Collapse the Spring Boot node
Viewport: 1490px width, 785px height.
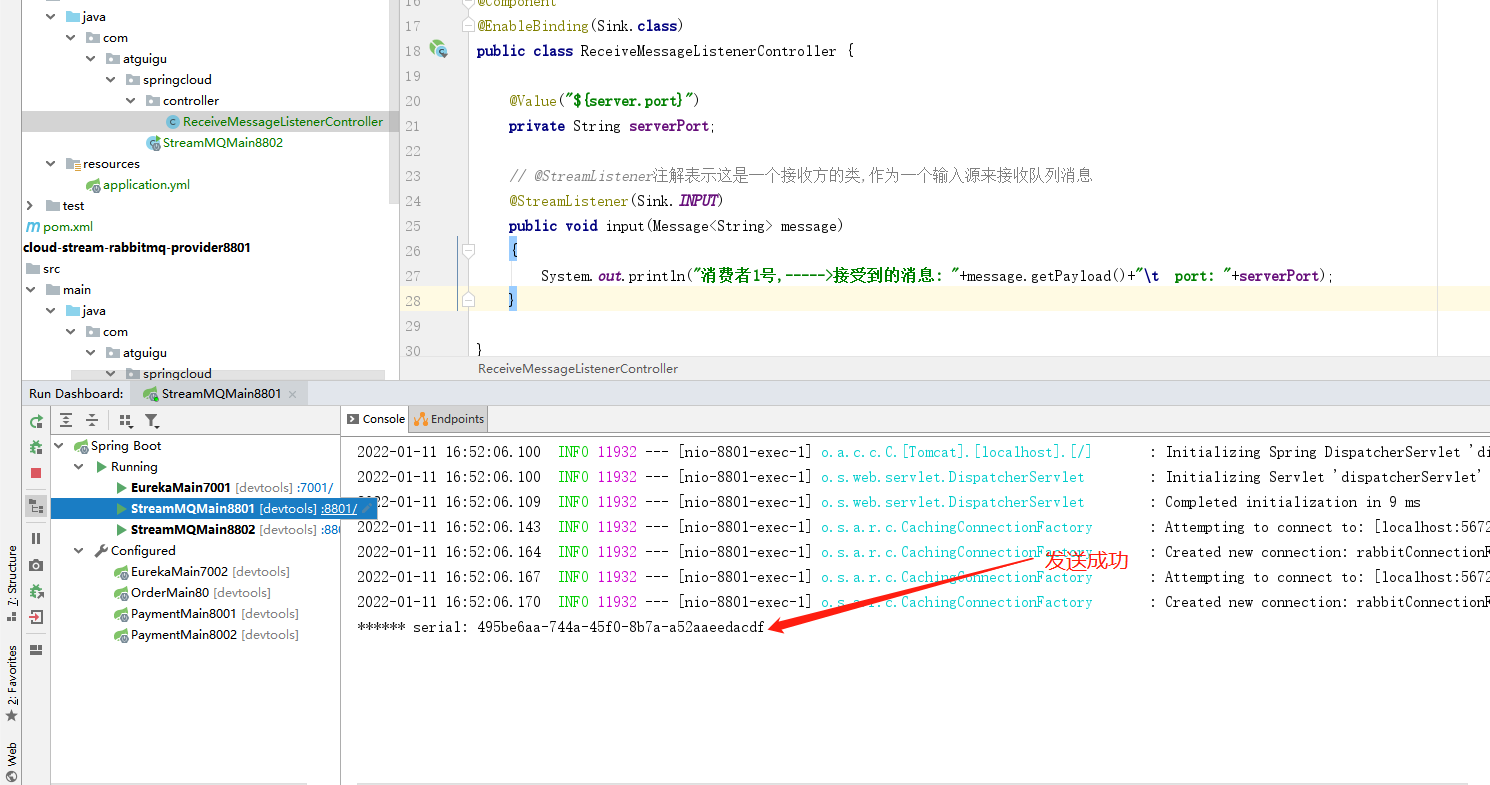[59, 446]
